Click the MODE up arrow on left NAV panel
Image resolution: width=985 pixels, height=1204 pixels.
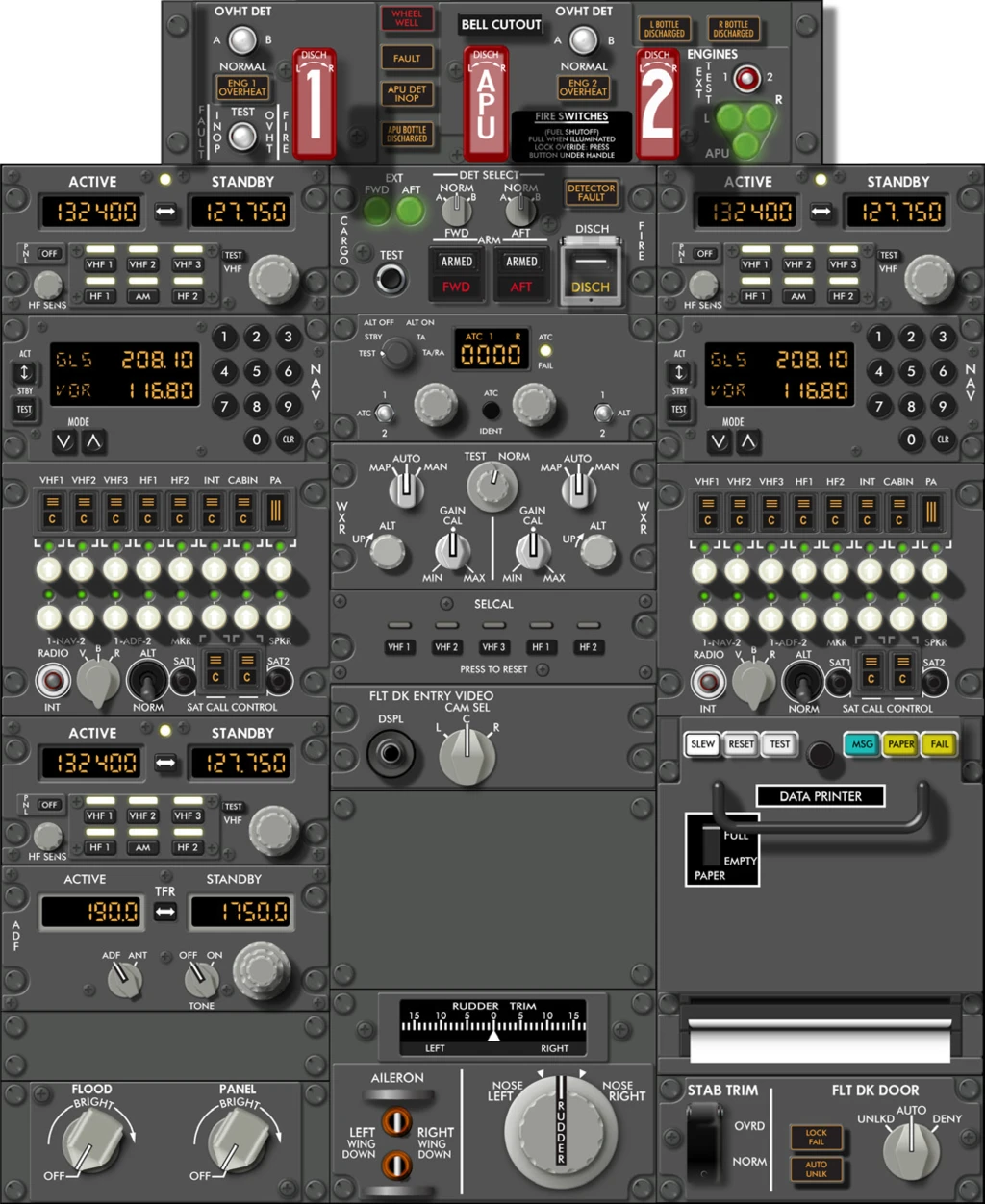(92, 442)
